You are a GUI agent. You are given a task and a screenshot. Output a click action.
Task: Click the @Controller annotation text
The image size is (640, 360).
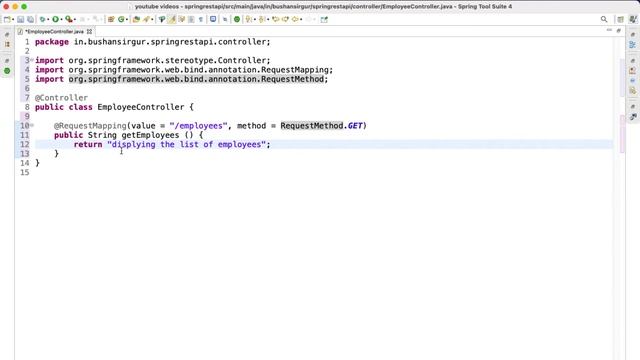[x=61, y=98]
